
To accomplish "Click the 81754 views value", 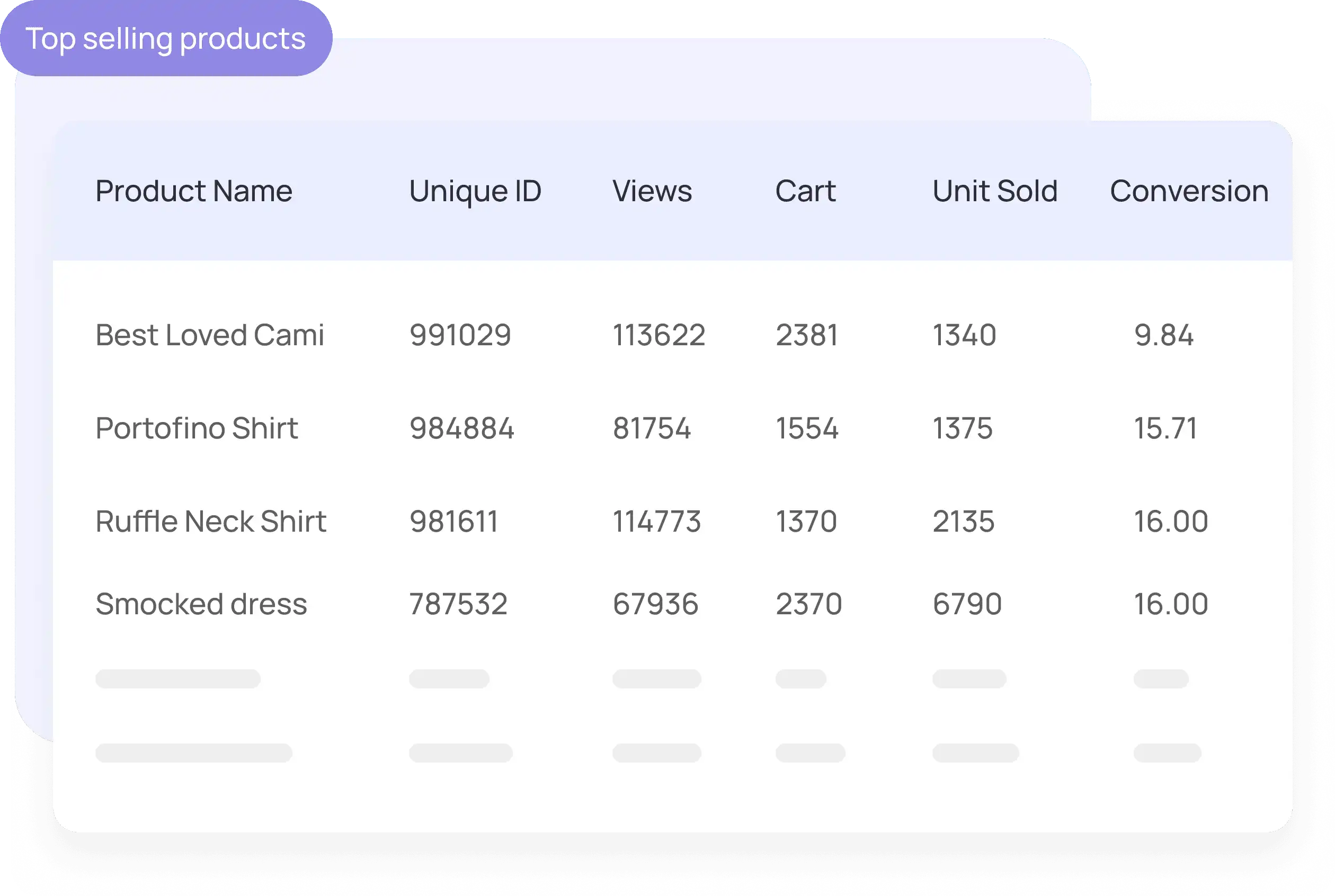I will click(652, 428).
